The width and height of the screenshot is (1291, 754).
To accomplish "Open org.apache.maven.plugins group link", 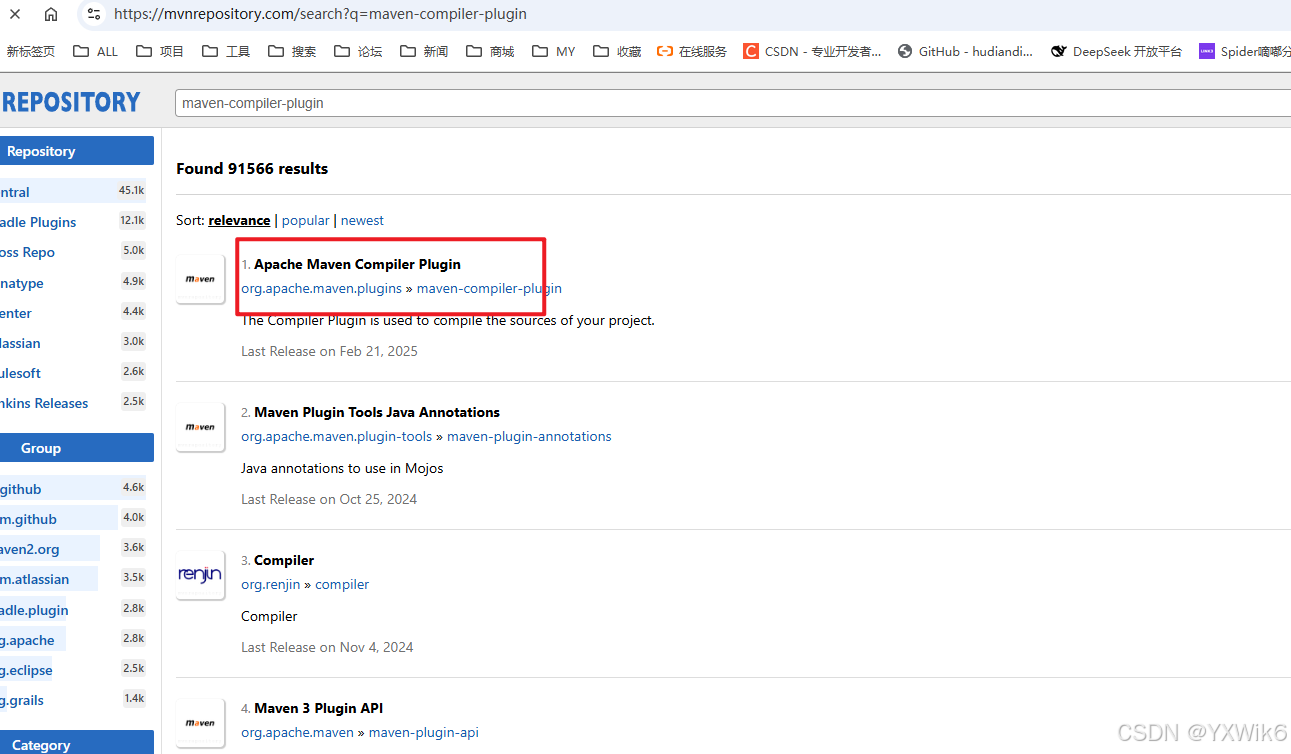I will tap(321, 288).
